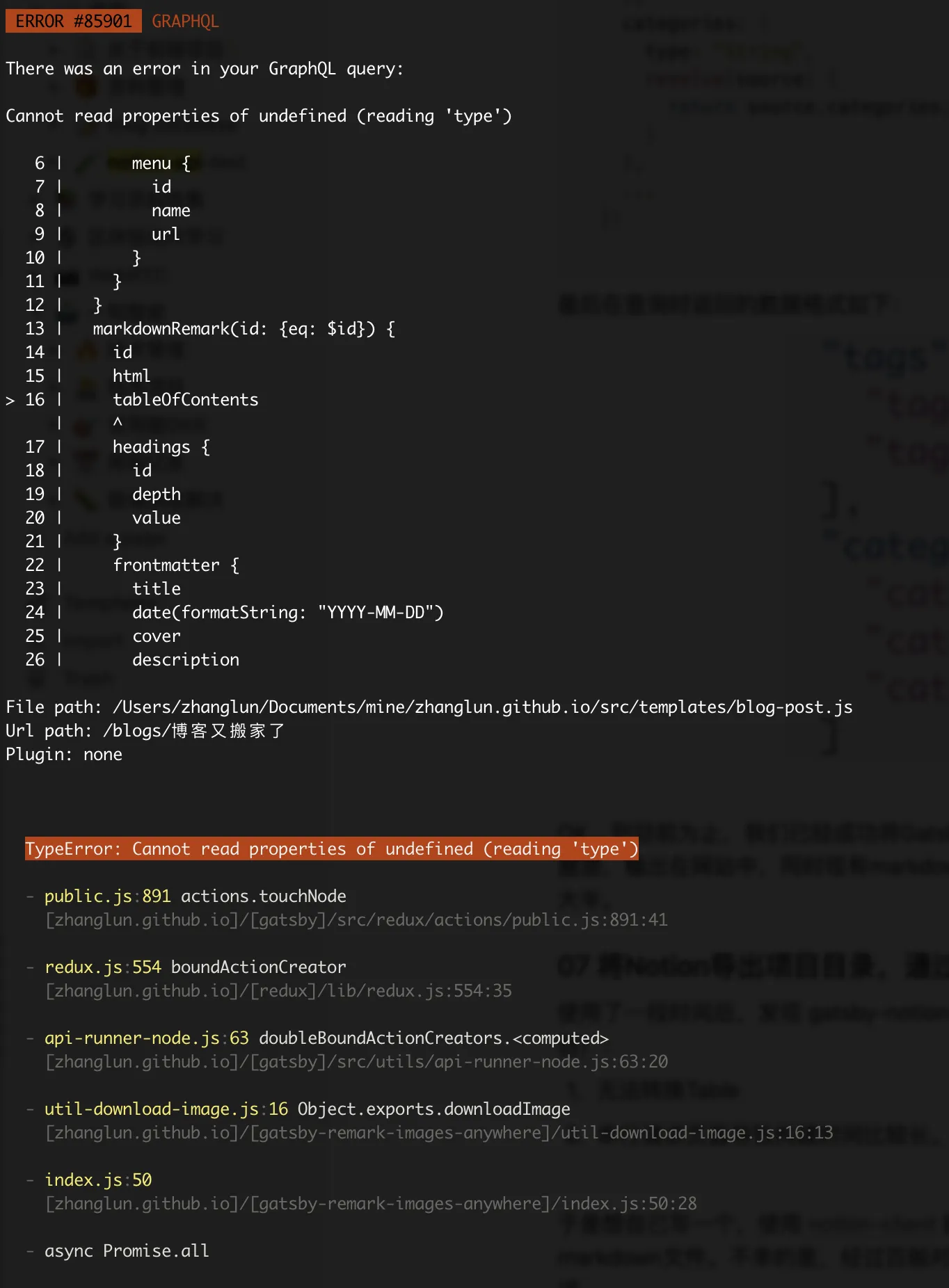
Task: Click the markdownRemark query on line 13
Action: [x=244, y=329]
